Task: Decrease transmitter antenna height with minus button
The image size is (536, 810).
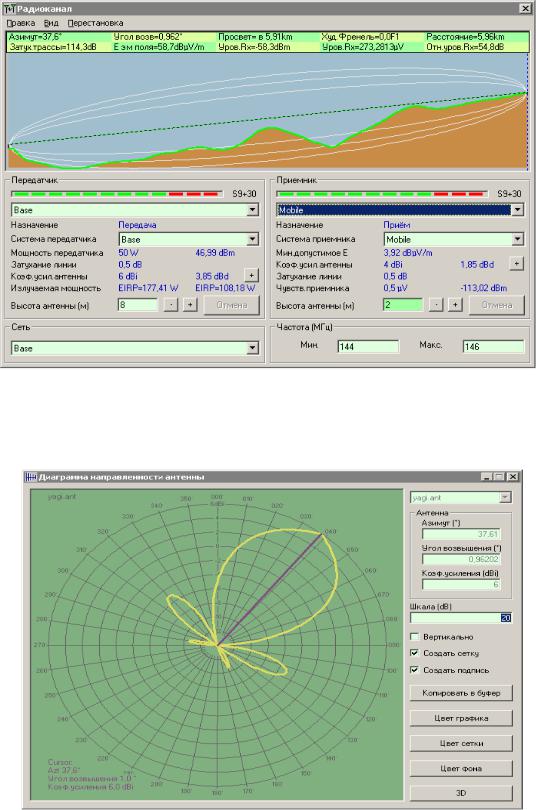Action: 170,305
